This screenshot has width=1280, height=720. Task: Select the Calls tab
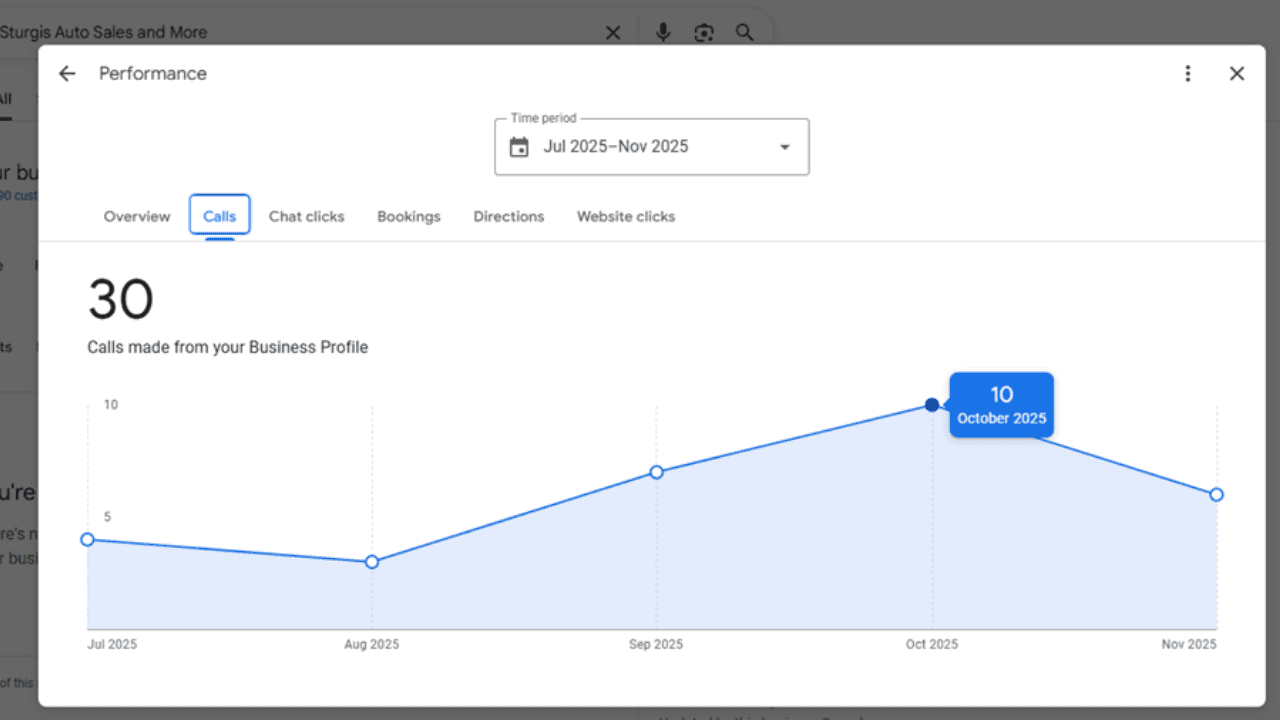pos(220,216)
